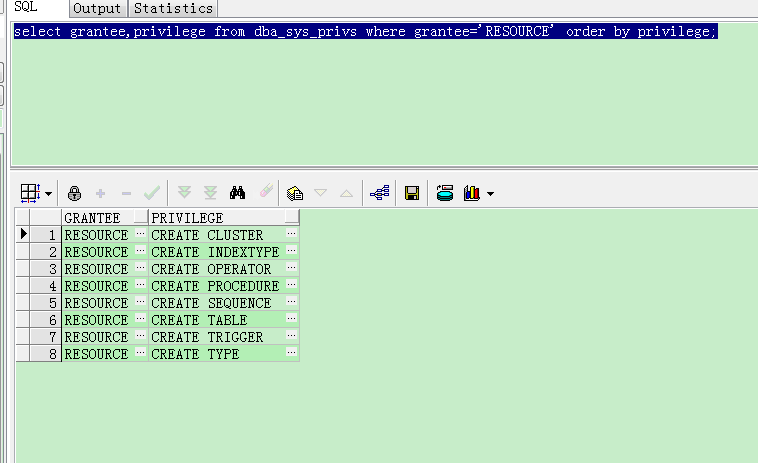The image size is (758, 463).
Task: Click the eraser clear record icon
Action: (266, 191)
